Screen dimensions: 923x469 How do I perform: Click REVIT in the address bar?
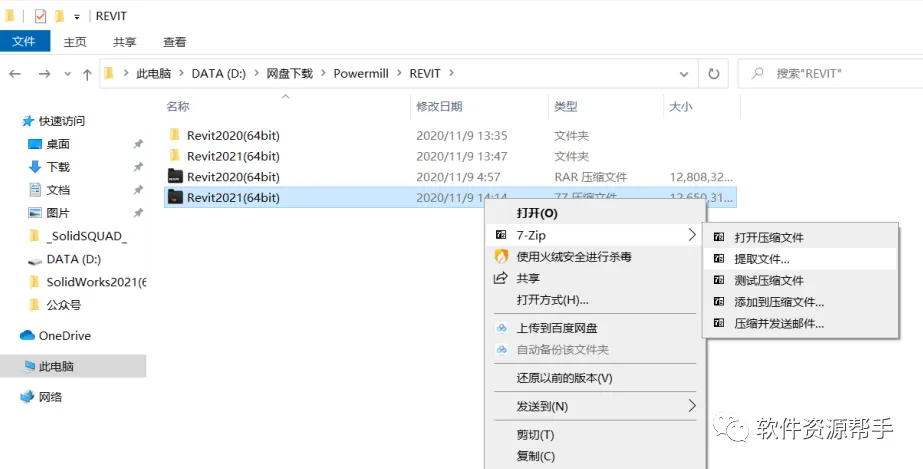[425, 74]
